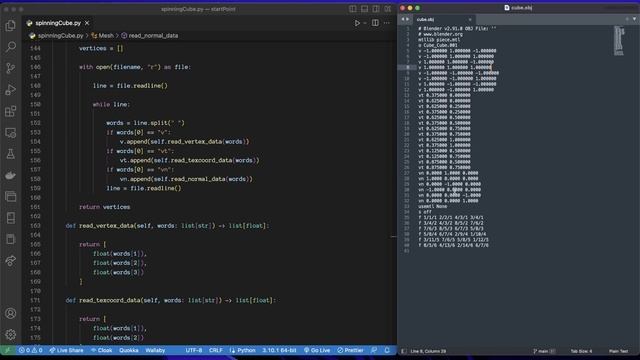The height and width of the screenshot is (360, 640).
Task: Click Prettier in the status bar
Action: coord(350,350)
